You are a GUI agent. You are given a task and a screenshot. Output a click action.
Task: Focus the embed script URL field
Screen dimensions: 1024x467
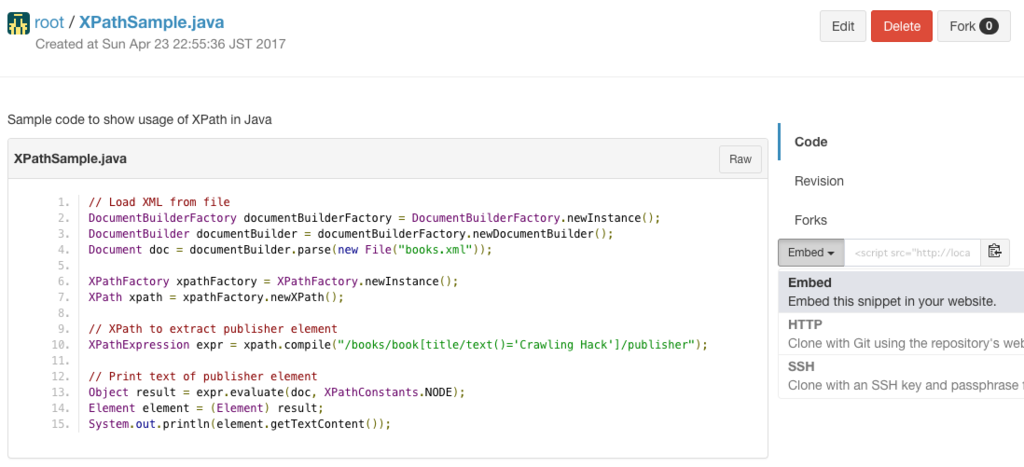coord(912,253)
